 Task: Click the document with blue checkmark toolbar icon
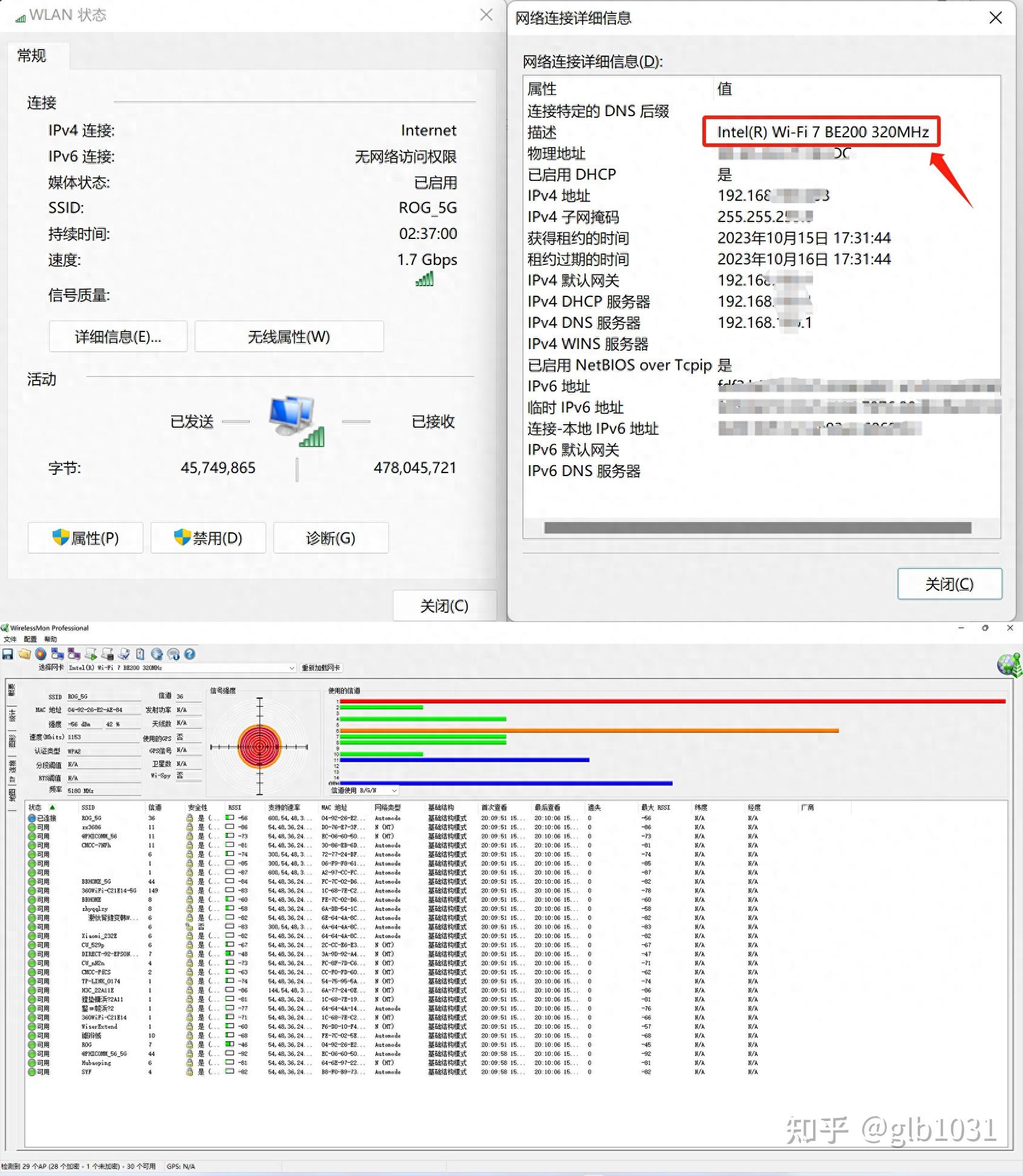[x=123, y=654]
